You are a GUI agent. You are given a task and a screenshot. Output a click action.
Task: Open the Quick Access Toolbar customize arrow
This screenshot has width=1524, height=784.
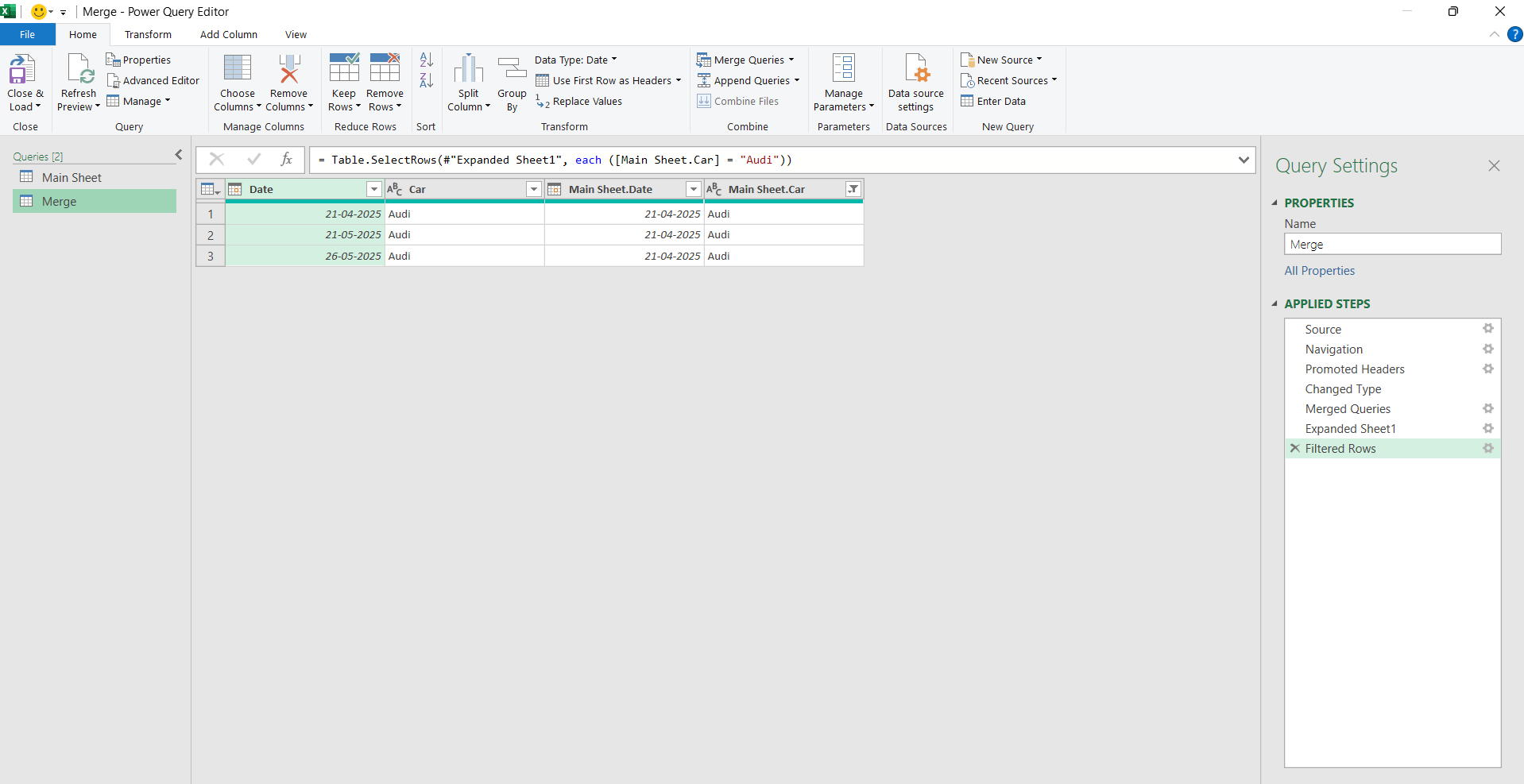pyautogui.click(x=63, y=12)
